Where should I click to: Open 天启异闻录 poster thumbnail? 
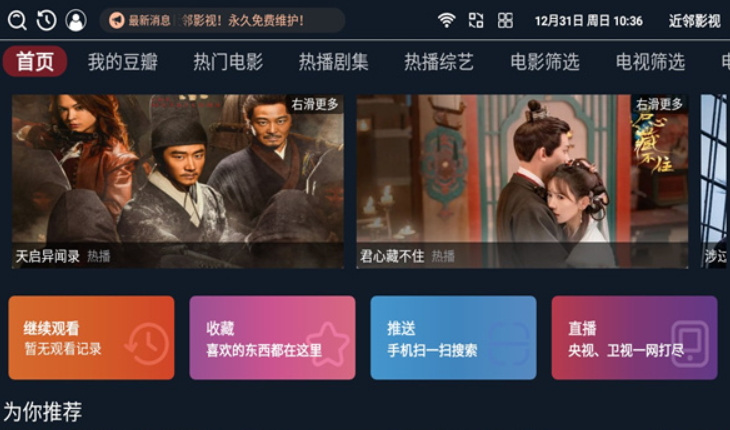click(x=178, y=181)
